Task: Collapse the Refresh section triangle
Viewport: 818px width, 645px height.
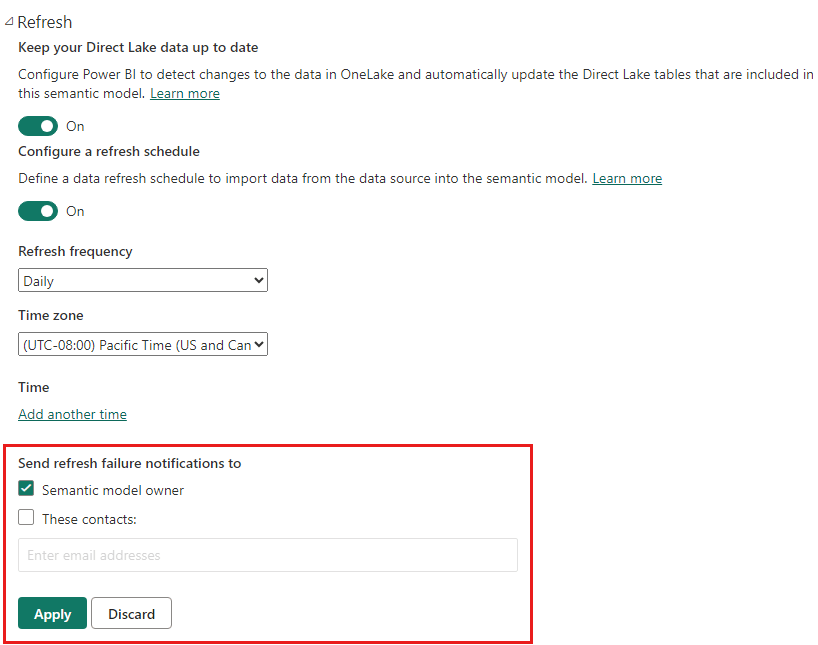Action: tap(9, 22)
